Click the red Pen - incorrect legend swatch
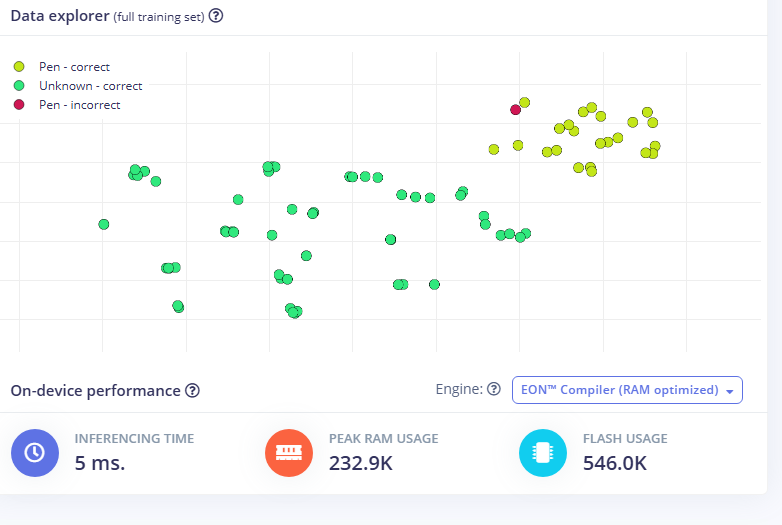782x525 pixels. pyautogui.click(x=19, y=105)
